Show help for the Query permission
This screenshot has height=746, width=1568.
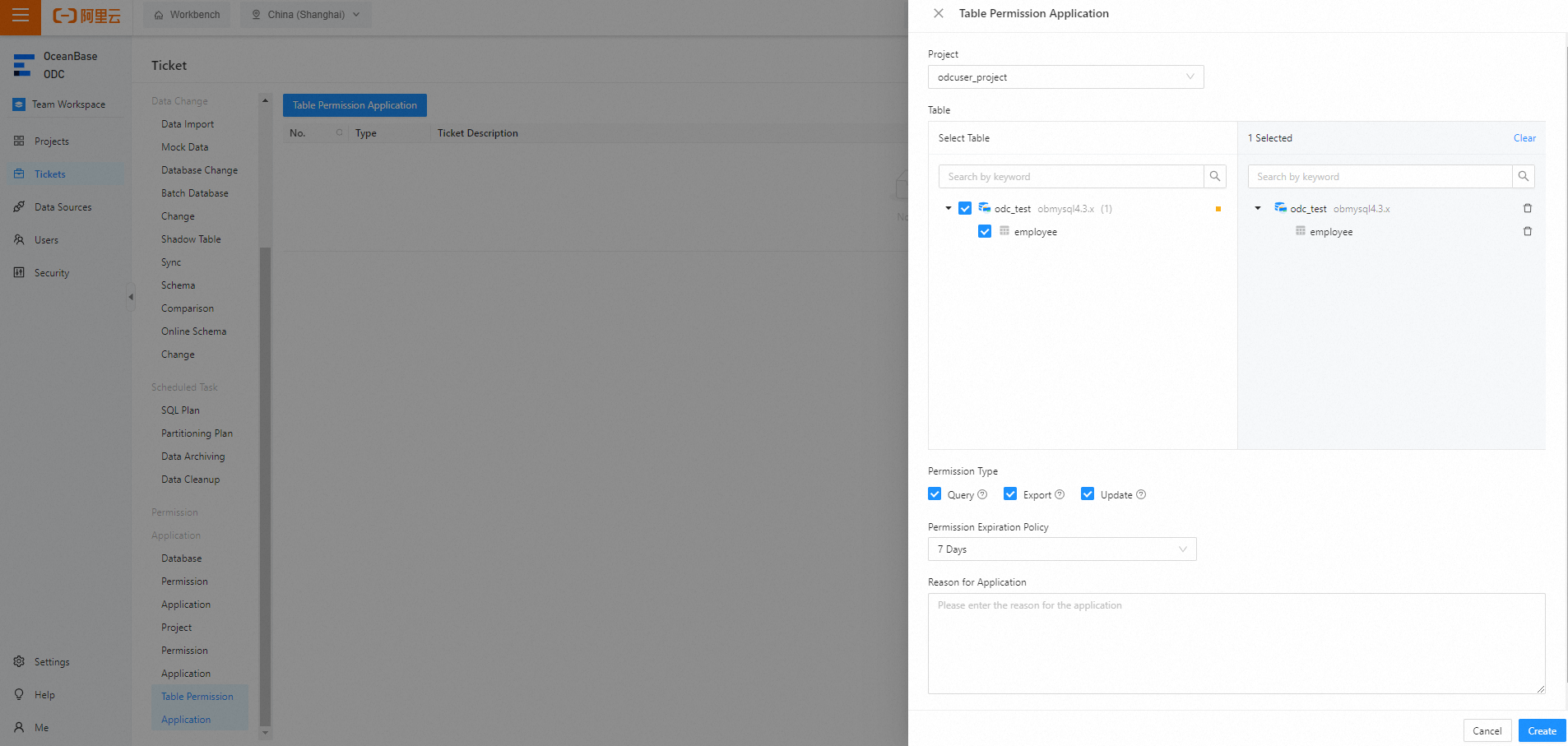(x=982, y=495)
